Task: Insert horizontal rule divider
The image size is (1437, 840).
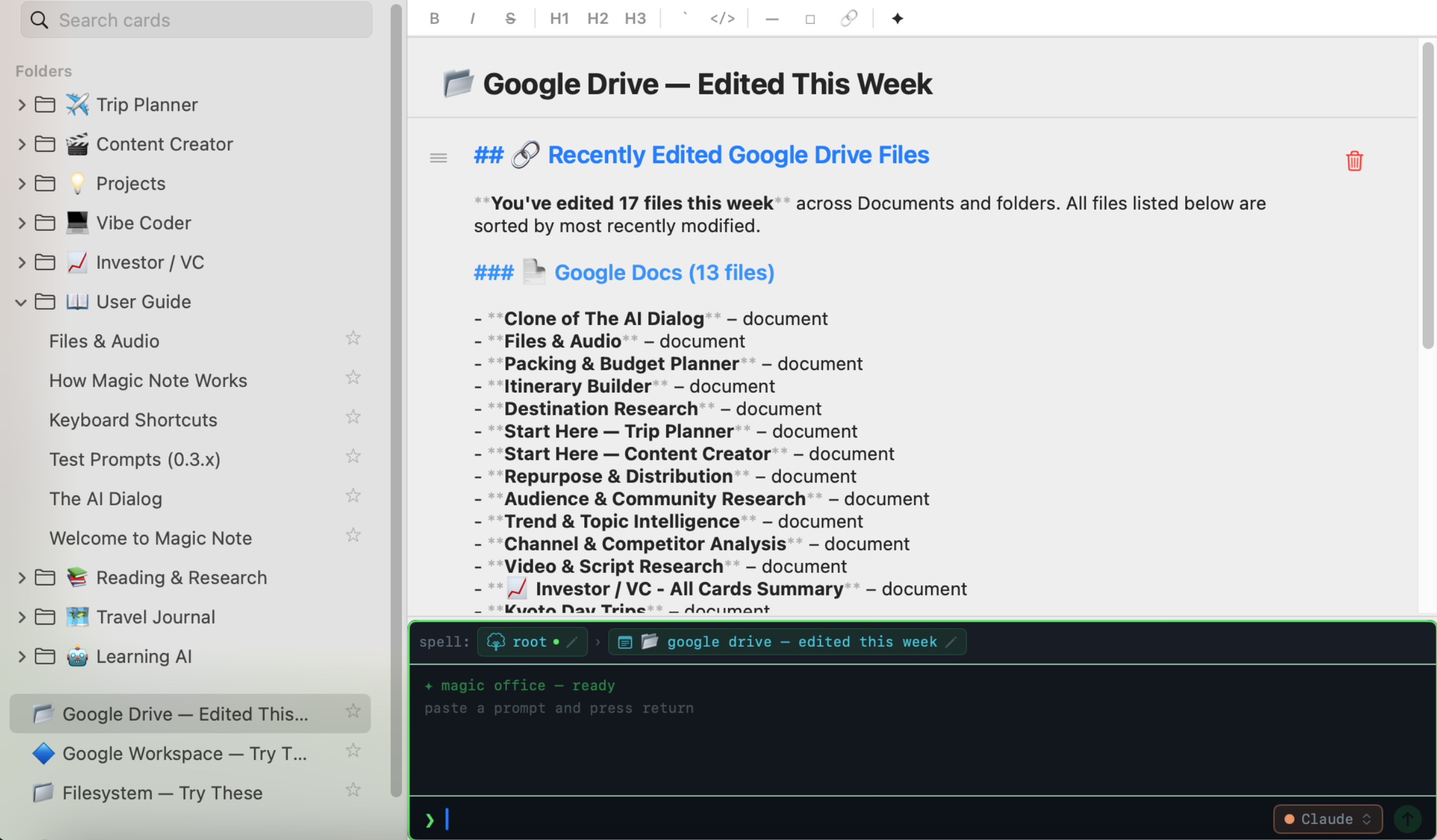Action: (772, 19)
